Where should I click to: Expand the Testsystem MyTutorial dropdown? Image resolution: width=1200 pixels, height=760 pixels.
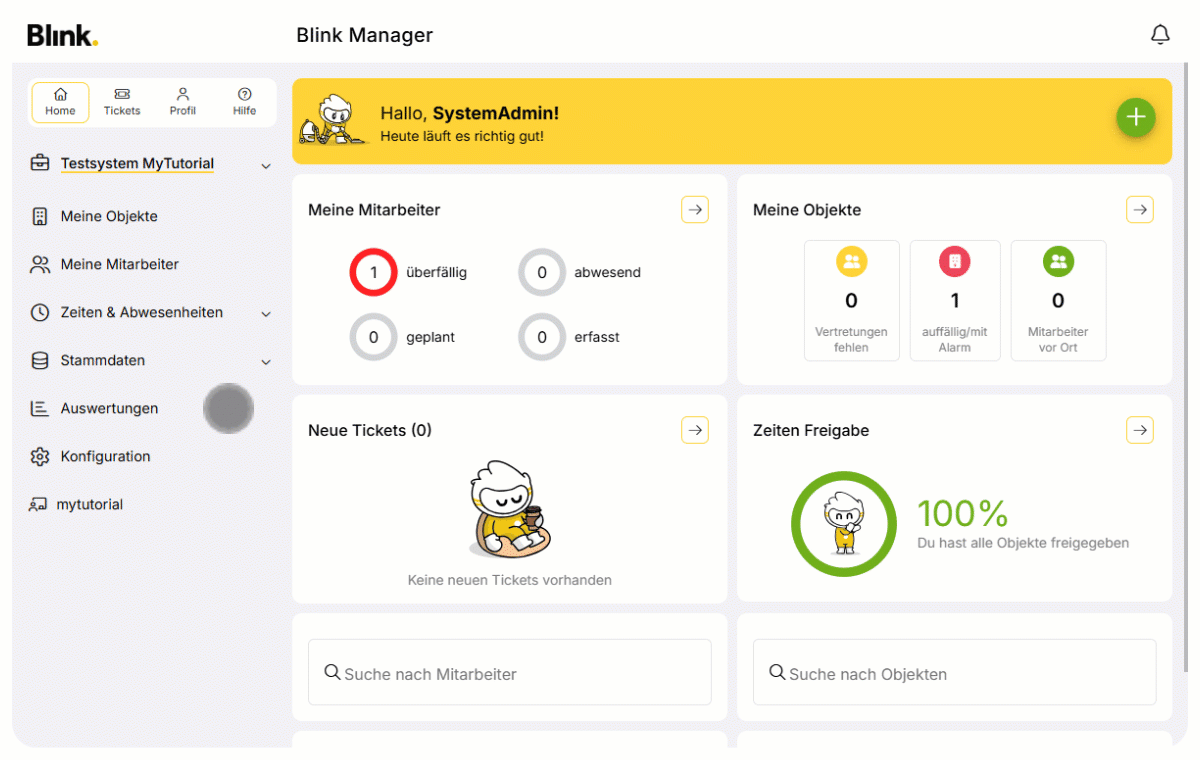pos(266,165)
